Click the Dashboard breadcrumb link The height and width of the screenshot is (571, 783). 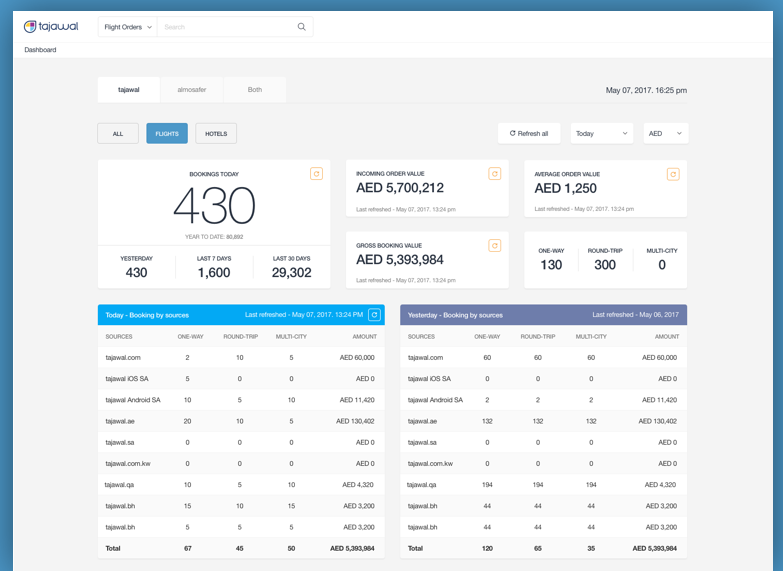[x=40, y=50]
